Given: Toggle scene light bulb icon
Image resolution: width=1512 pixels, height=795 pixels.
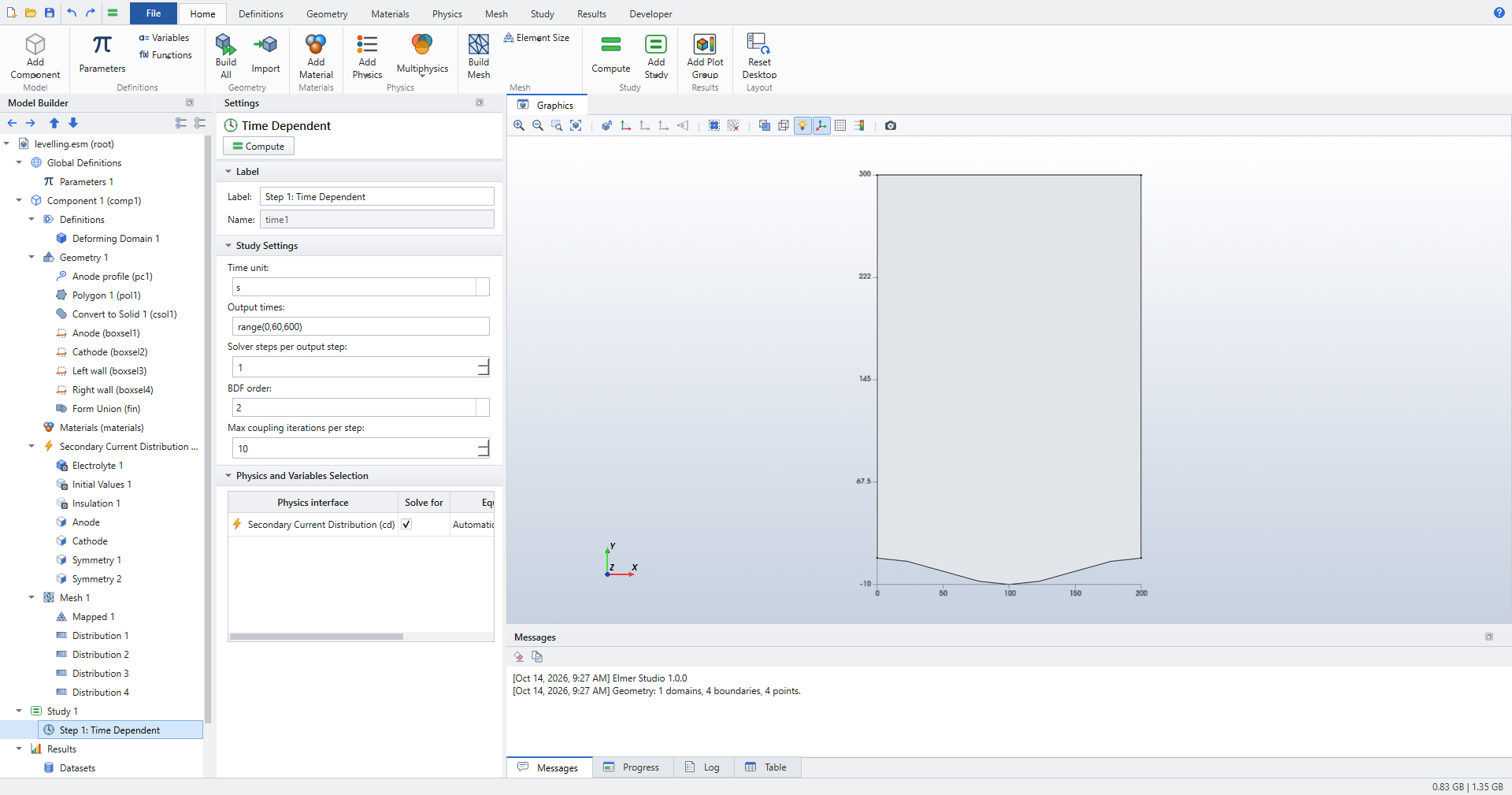Looking at the screenshot, I should click(802, 125).
